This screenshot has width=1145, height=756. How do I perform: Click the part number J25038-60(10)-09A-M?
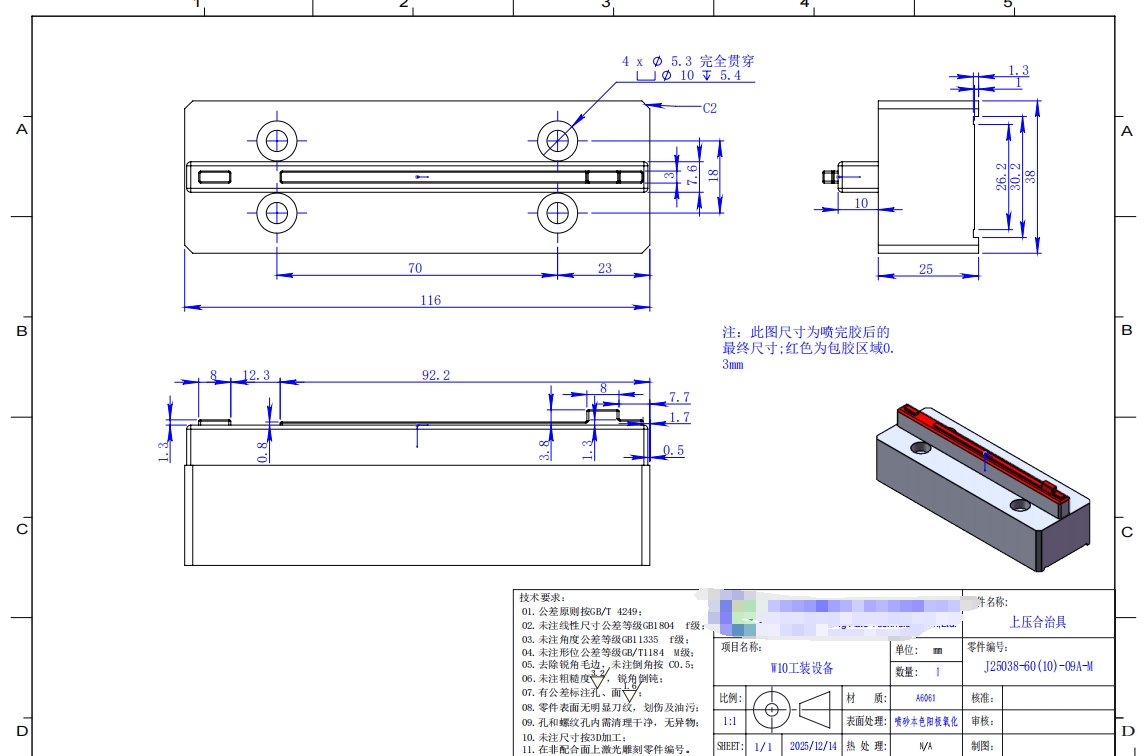click(x=1038, y=666)
